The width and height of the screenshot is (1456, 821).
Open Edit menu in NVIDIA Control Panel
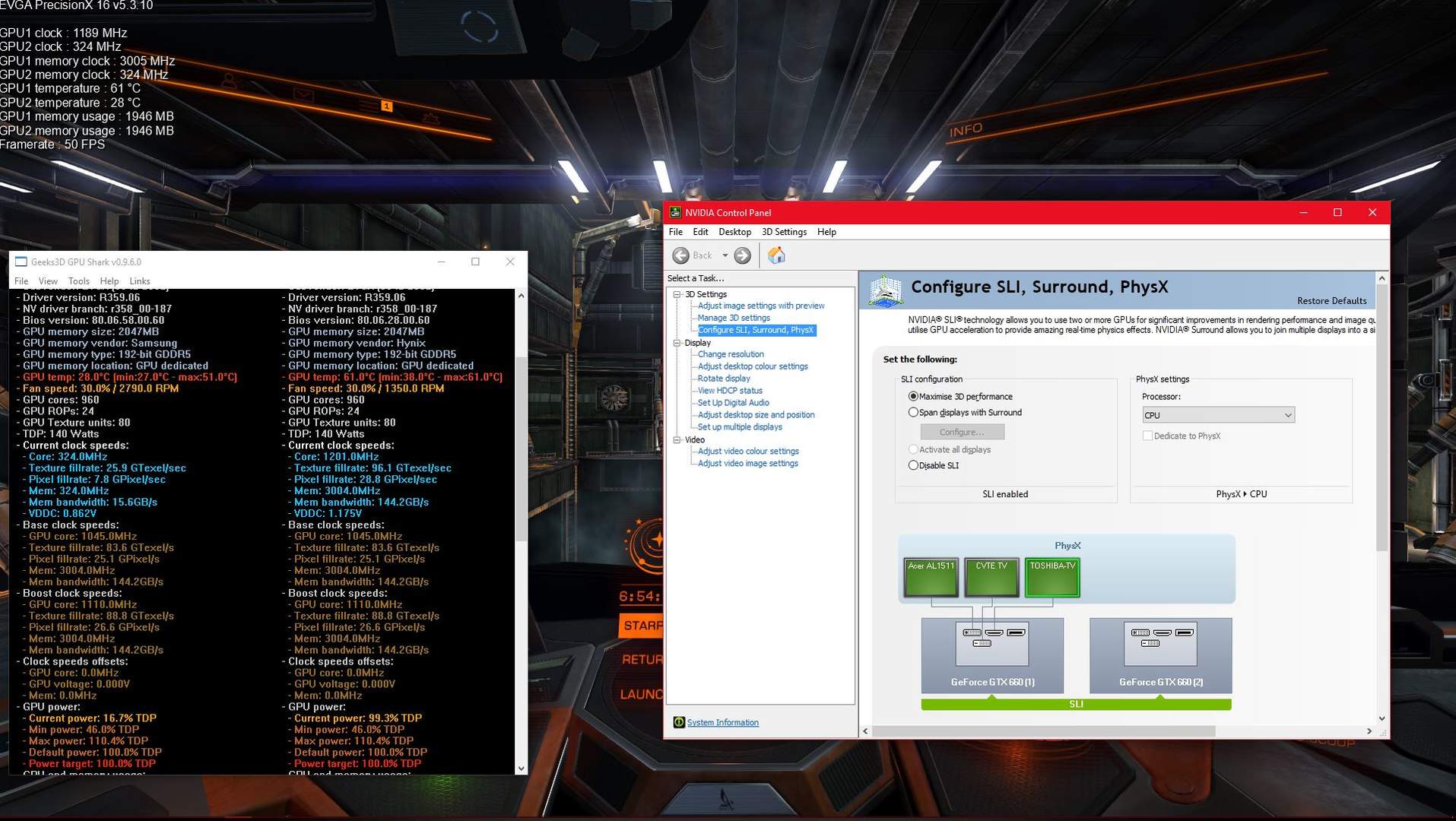coord(700,232)
